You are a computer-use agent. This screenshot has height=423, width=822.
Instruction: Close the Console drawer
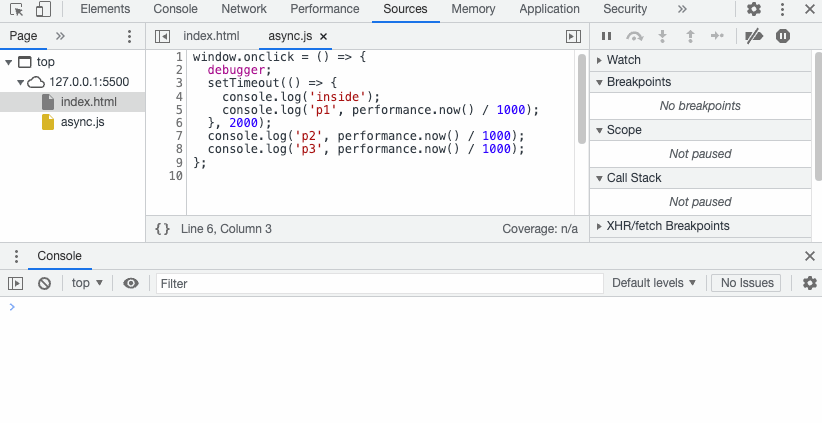tap(809, 256)
